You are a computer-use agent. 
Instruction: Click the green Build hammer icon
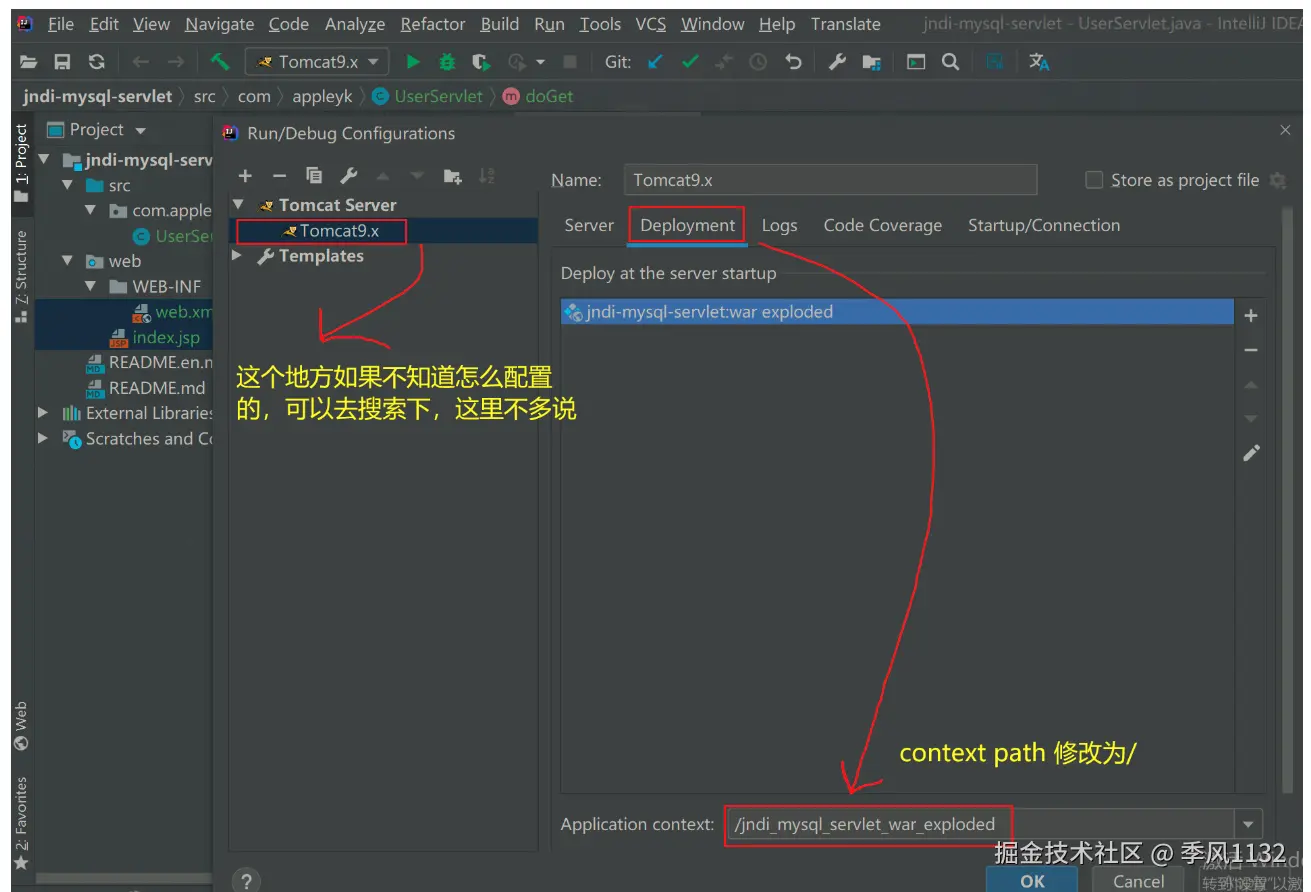tap(220, 62)
